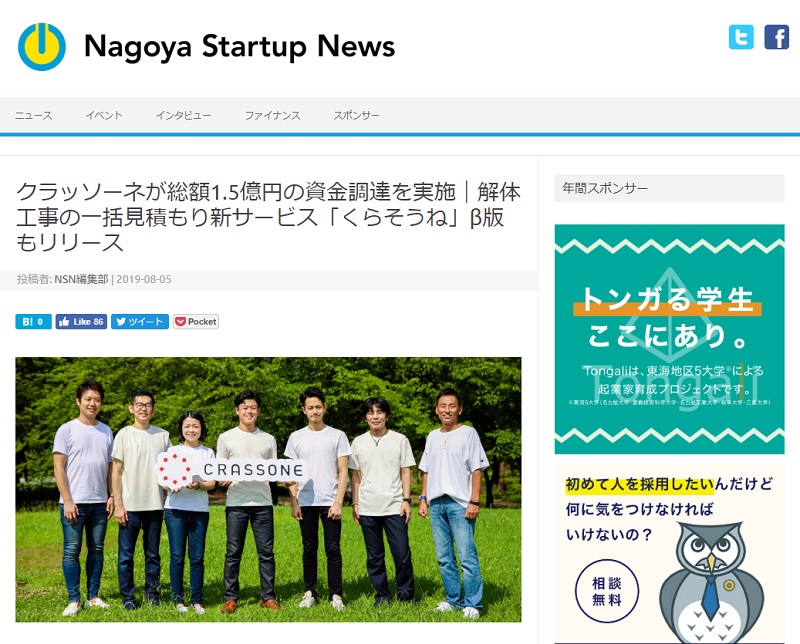
Task: Open the イベント menu item
Action: (x=104, y=115)
